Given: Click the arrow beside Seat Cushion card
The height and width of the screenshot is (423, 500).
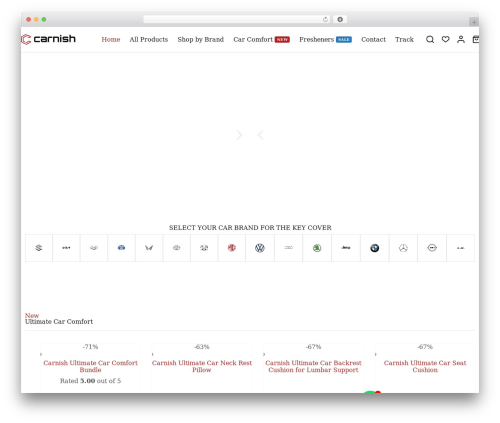Looking at the screenshot, I should tap(376, 354).
